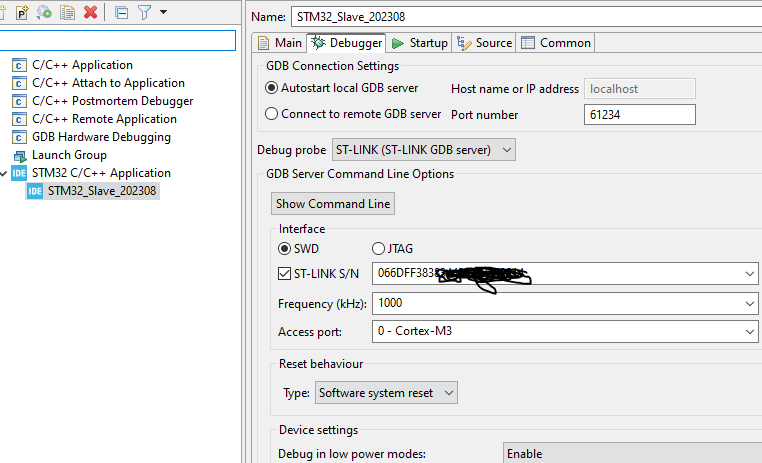This screenshot has width=762, height=463.
Task: Click the STM32 C/C++ Application label
Action: click(x=102, y=173)
